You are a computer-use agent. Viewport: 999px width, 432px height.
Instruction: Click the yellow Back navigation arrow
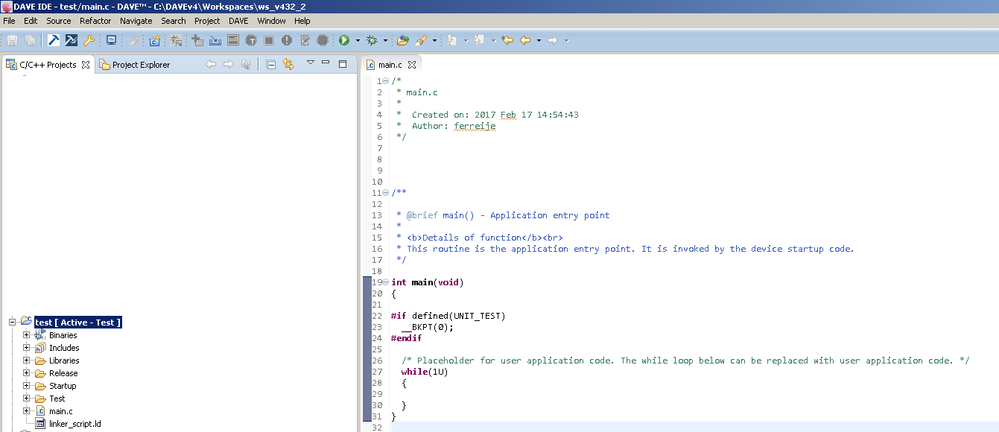[525, 40]
